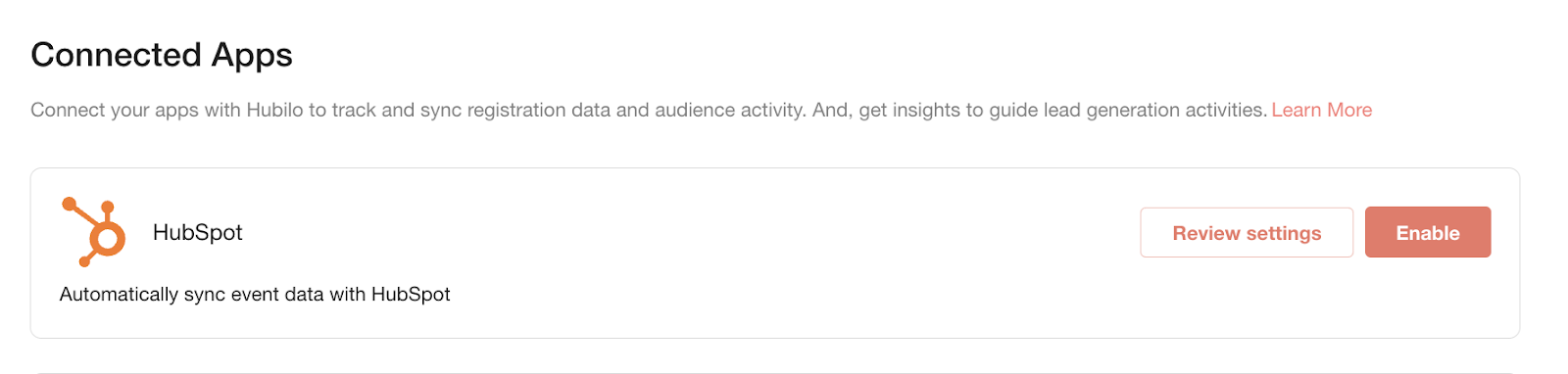Viewport: 1568px width, 374px height.
Task: Click the Connected Apps page heading
Action: (x=162, y=55)
